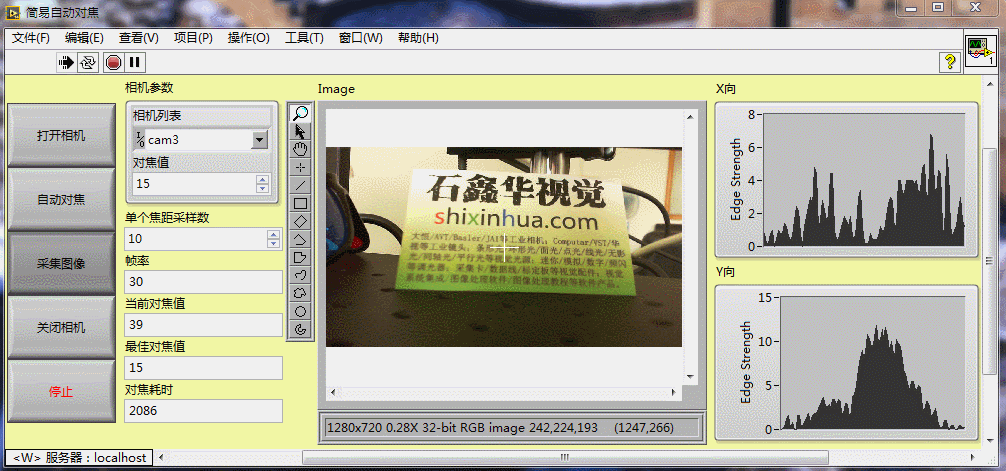1006x471 pixels.
Task: Click the Run Continuously icon
Action: [89, 62]
